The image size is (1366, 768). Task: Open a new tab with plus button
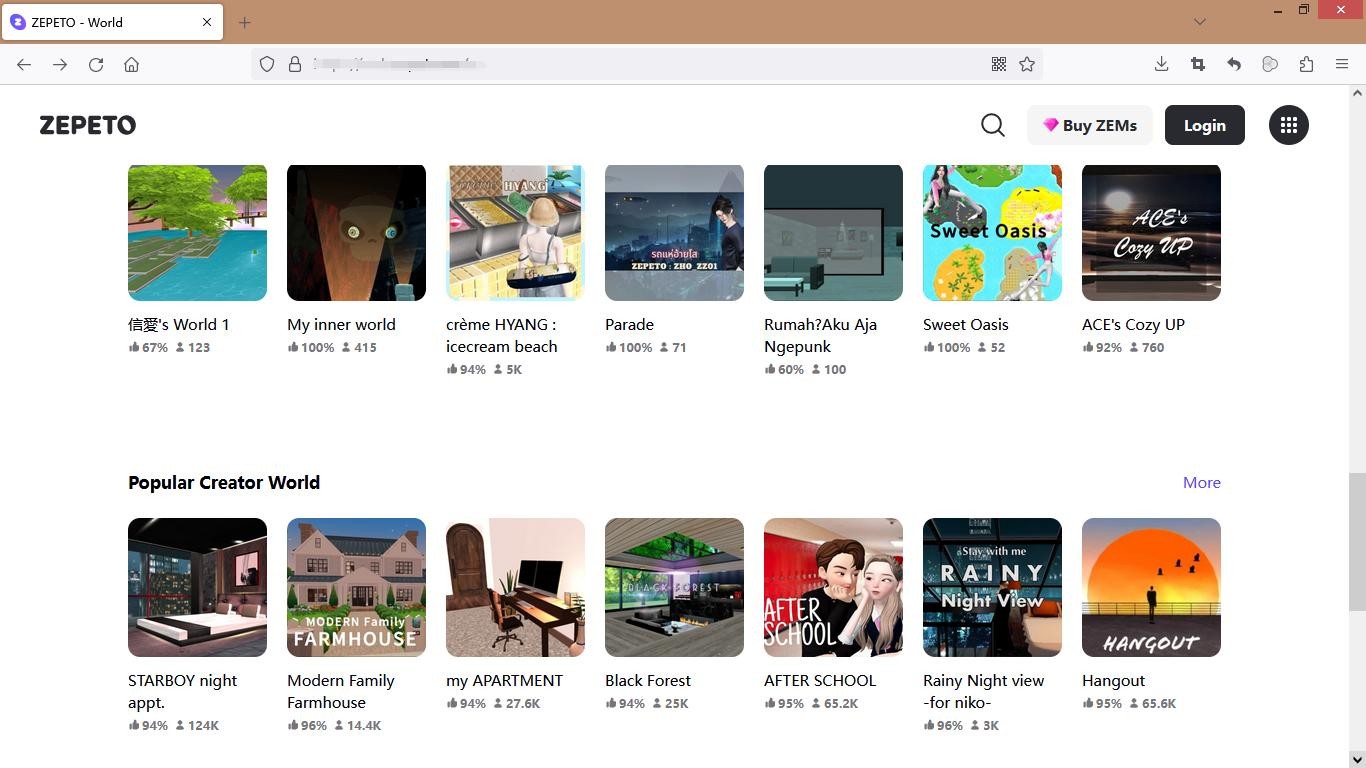tap(245, 22)
